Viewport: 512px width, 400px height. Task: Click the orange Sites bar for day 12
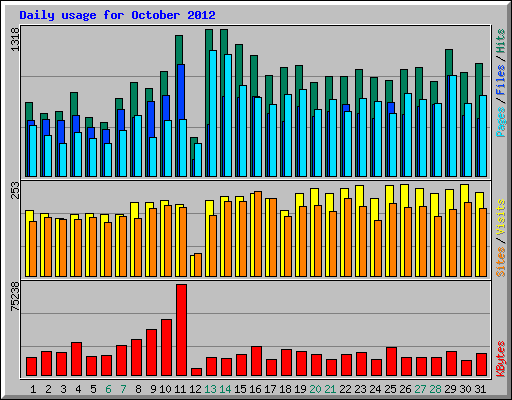198,265
